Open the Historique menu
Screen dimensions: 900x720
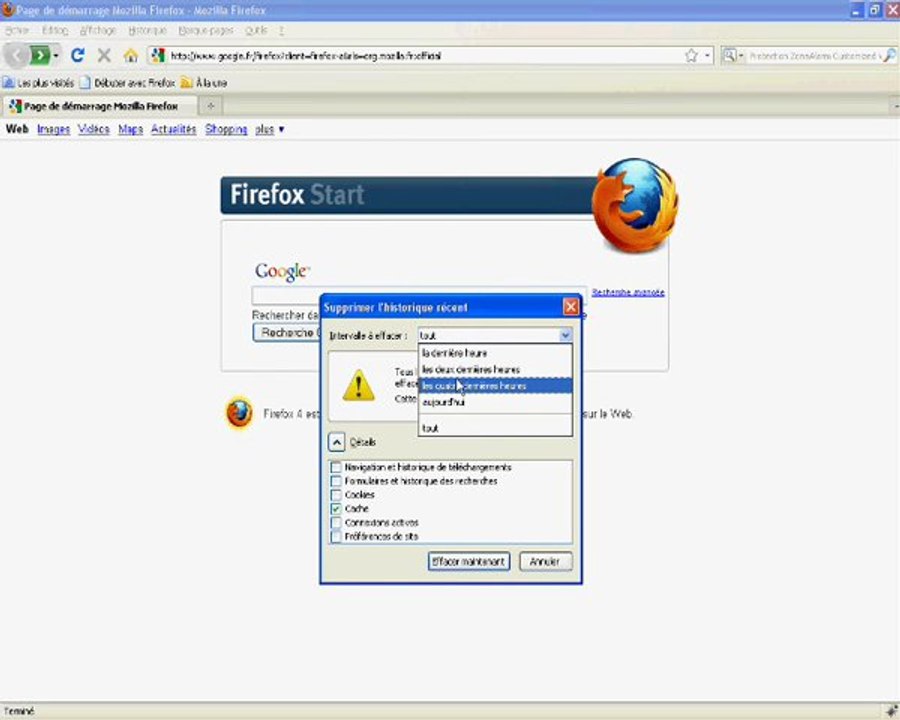147,30
